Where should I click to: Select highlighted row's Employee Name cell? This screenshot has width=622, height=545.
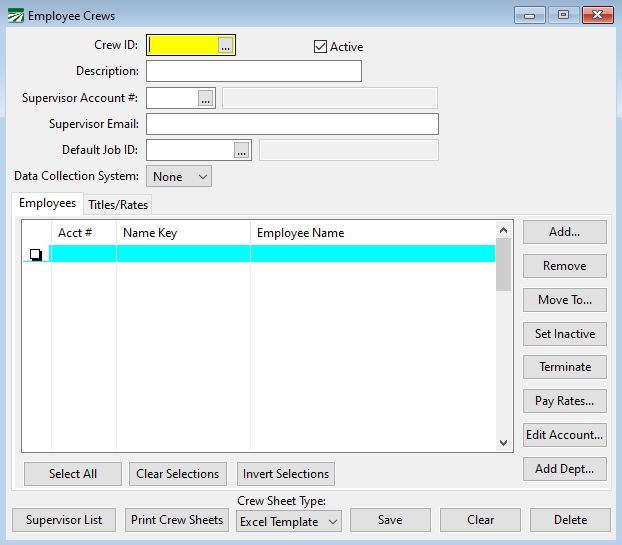coord(373,254)
